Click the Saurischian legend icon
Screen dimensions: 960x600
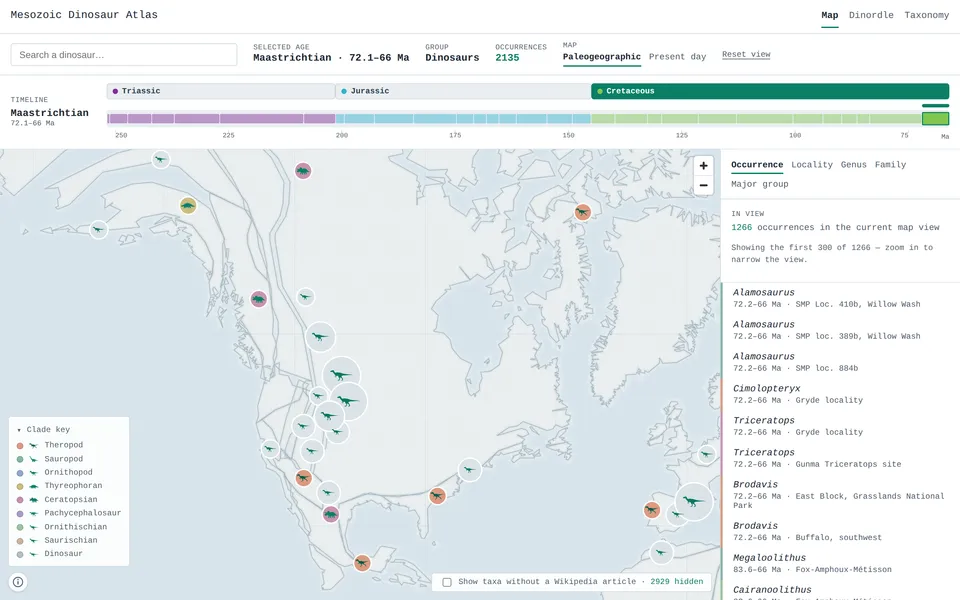pos(34,540)
